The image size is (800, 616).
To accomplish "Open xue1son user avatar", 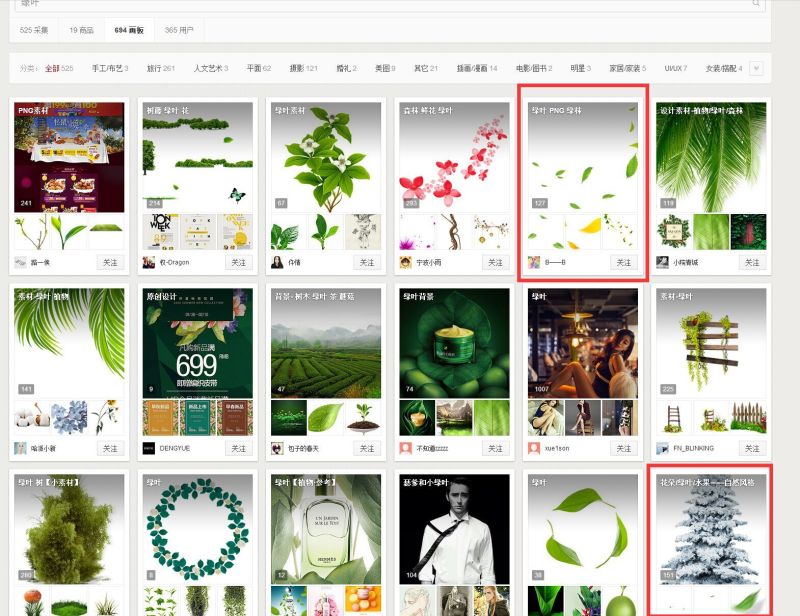I will (x=534, y=448).
